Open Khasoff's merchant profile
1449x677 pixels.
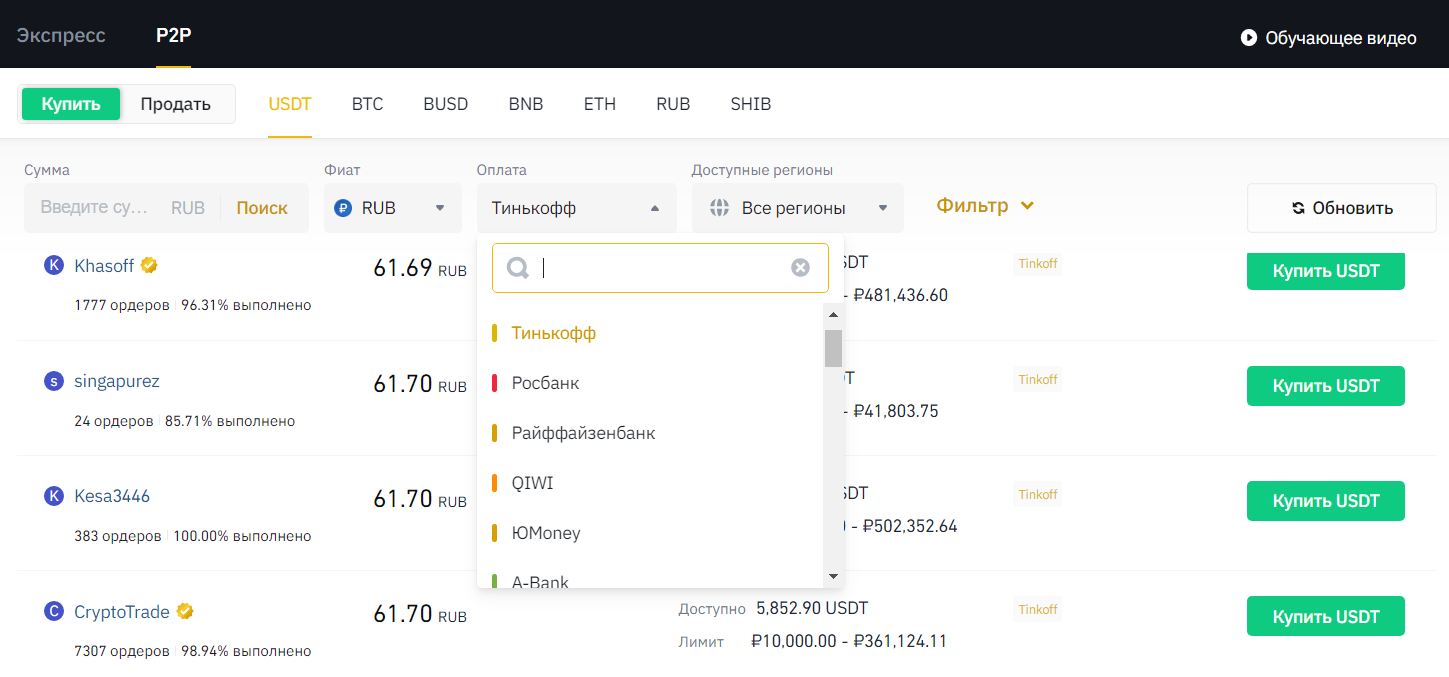pyautogui.click(x=104, y=265)
